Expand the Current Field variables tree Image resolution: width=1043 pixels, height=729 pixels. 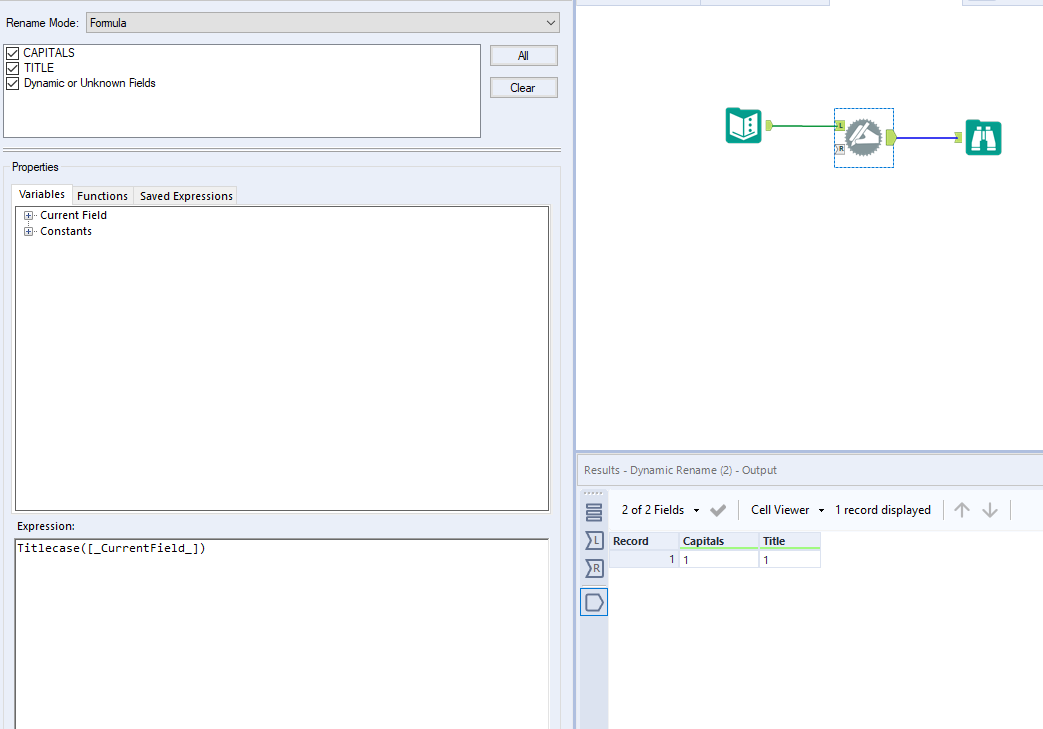(x=28, y=214)
